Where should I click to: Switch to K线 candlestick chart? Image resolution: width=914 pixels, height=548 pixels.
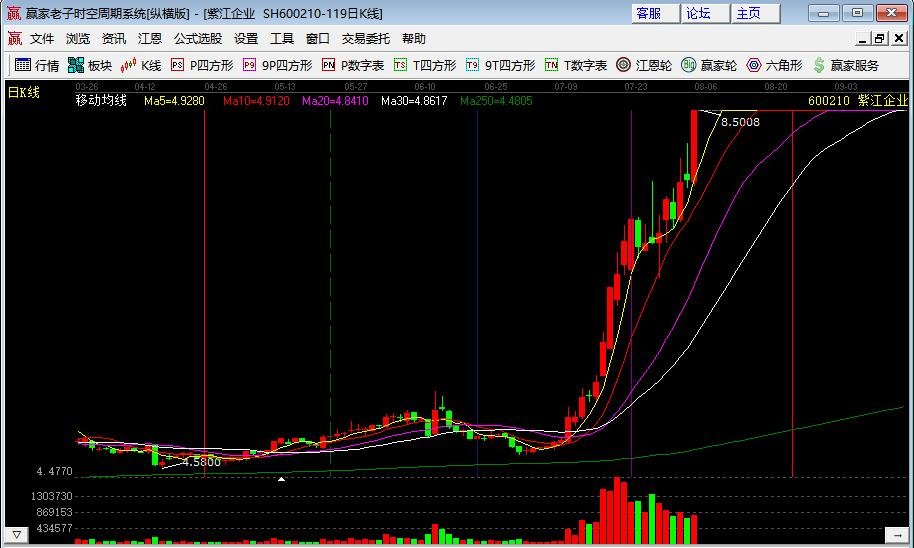coord(140,65)
